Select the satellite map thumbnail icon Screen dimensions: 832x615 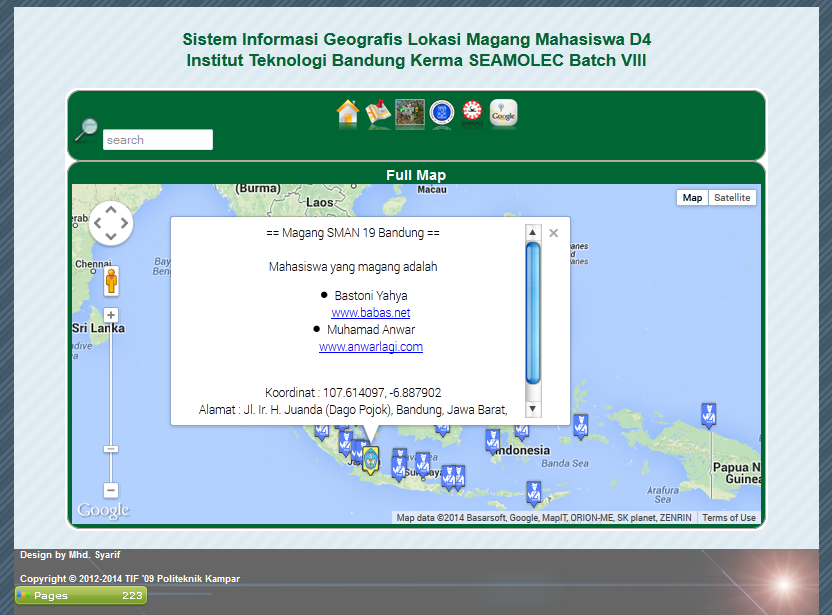(409, 113)
